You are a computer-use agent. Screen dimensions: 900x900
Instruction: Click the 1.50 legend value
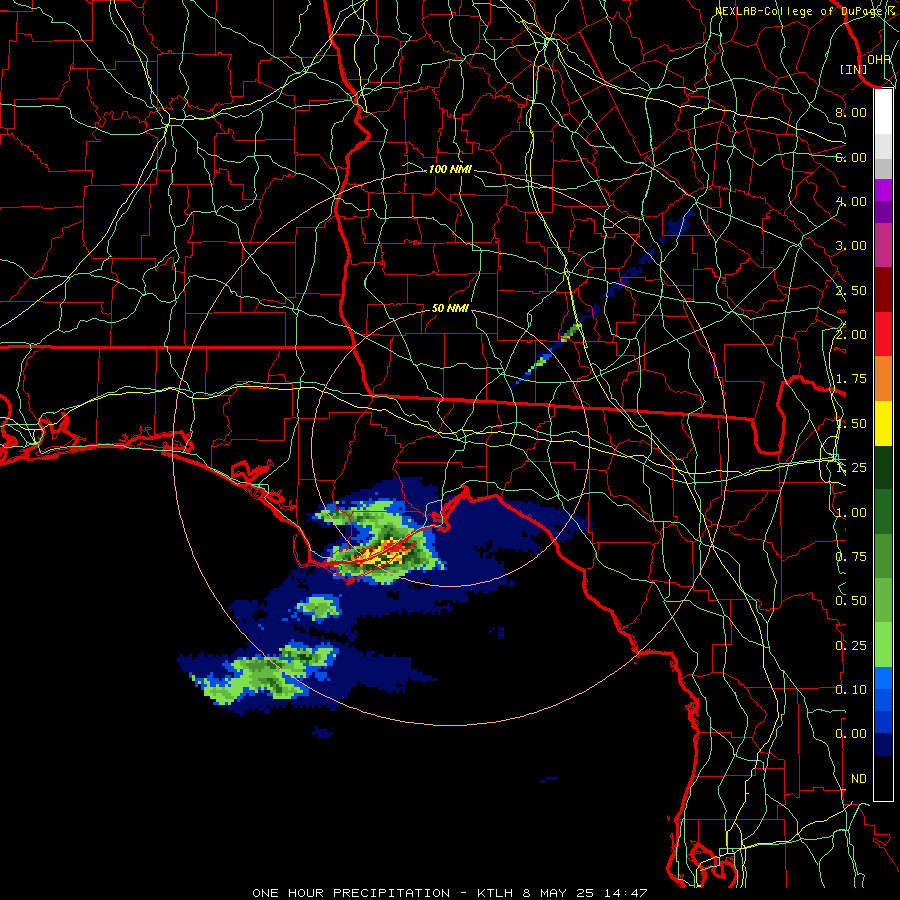[x=851, y=424]
